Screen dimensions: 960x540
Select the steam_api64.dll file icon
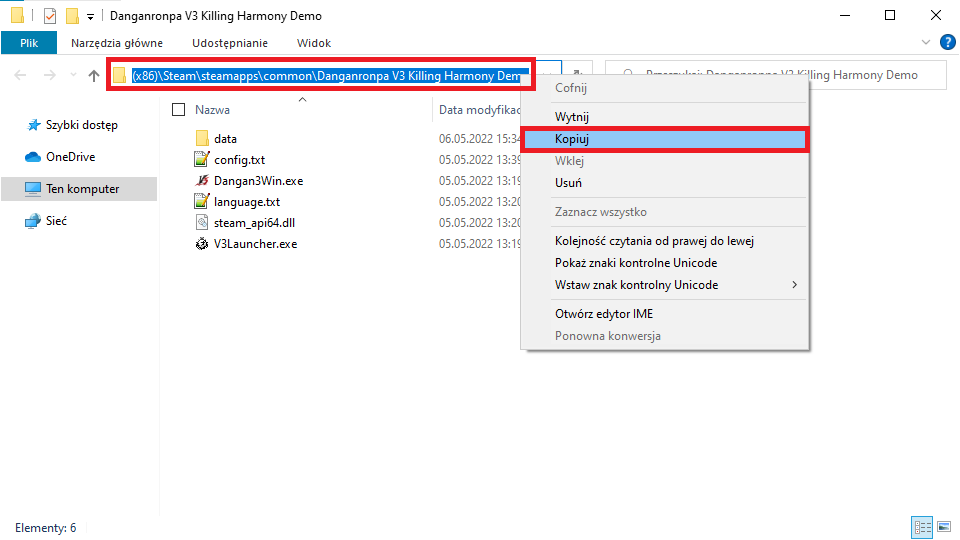pos(201,222)
